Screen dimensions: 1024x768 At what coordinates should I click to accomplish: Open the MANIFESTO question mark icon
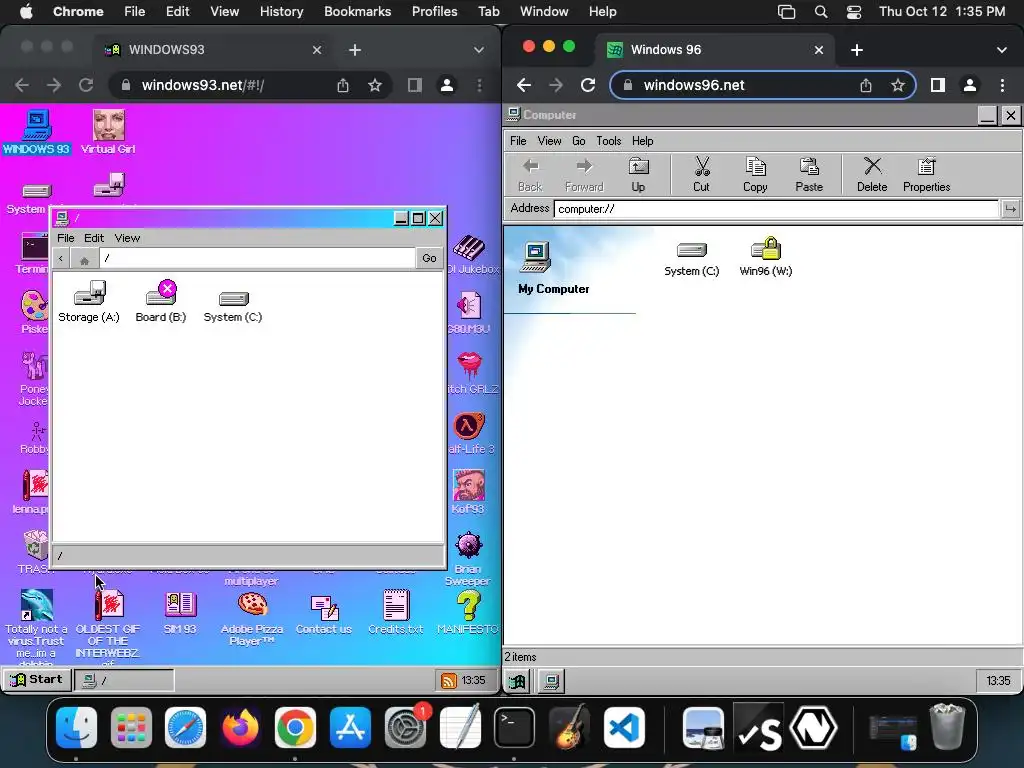coord(468,612)
